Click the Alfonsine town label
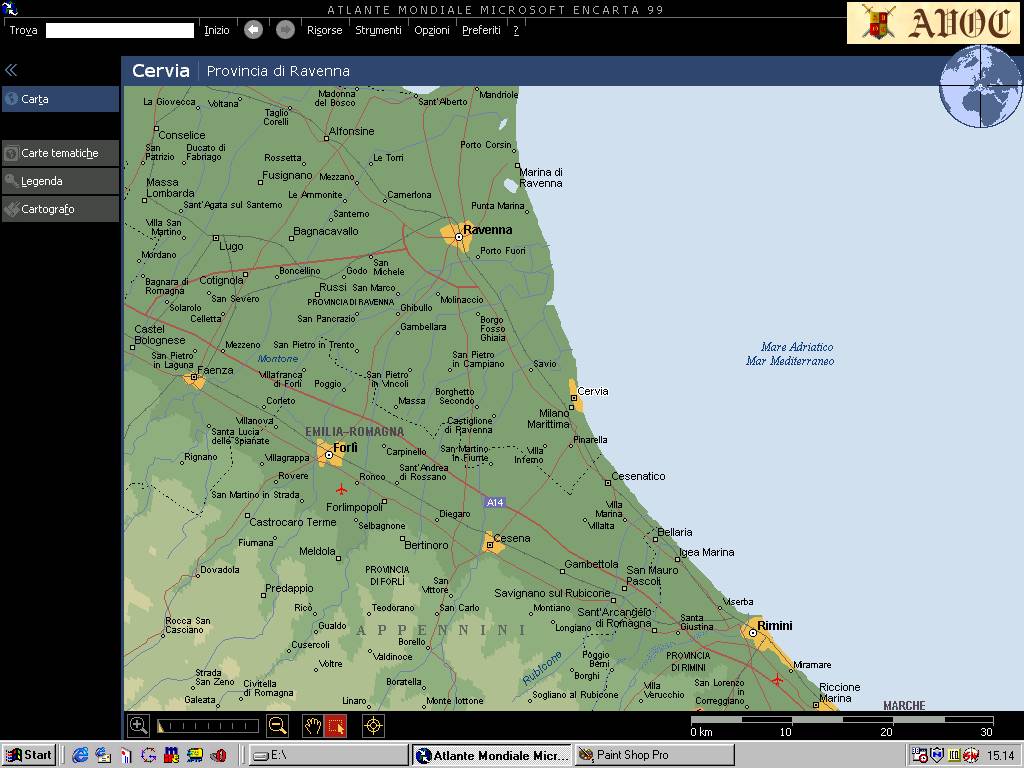Viewport: 1024px width, 768px height. point(351,131)
